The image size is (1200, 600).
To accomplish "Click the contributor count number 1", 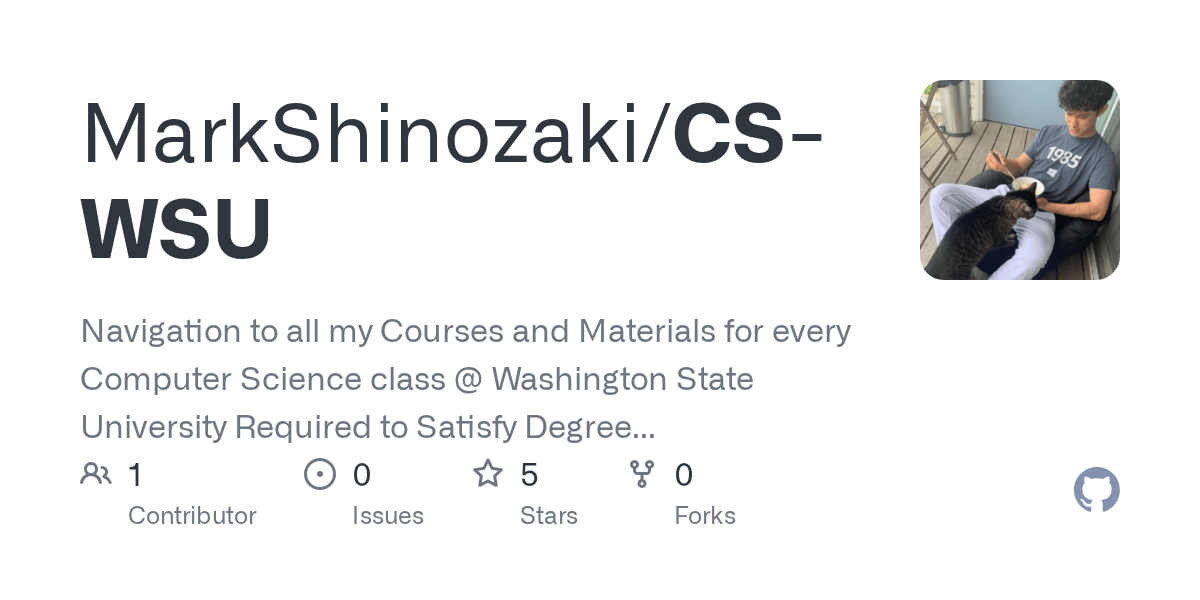I will point(135,475).
